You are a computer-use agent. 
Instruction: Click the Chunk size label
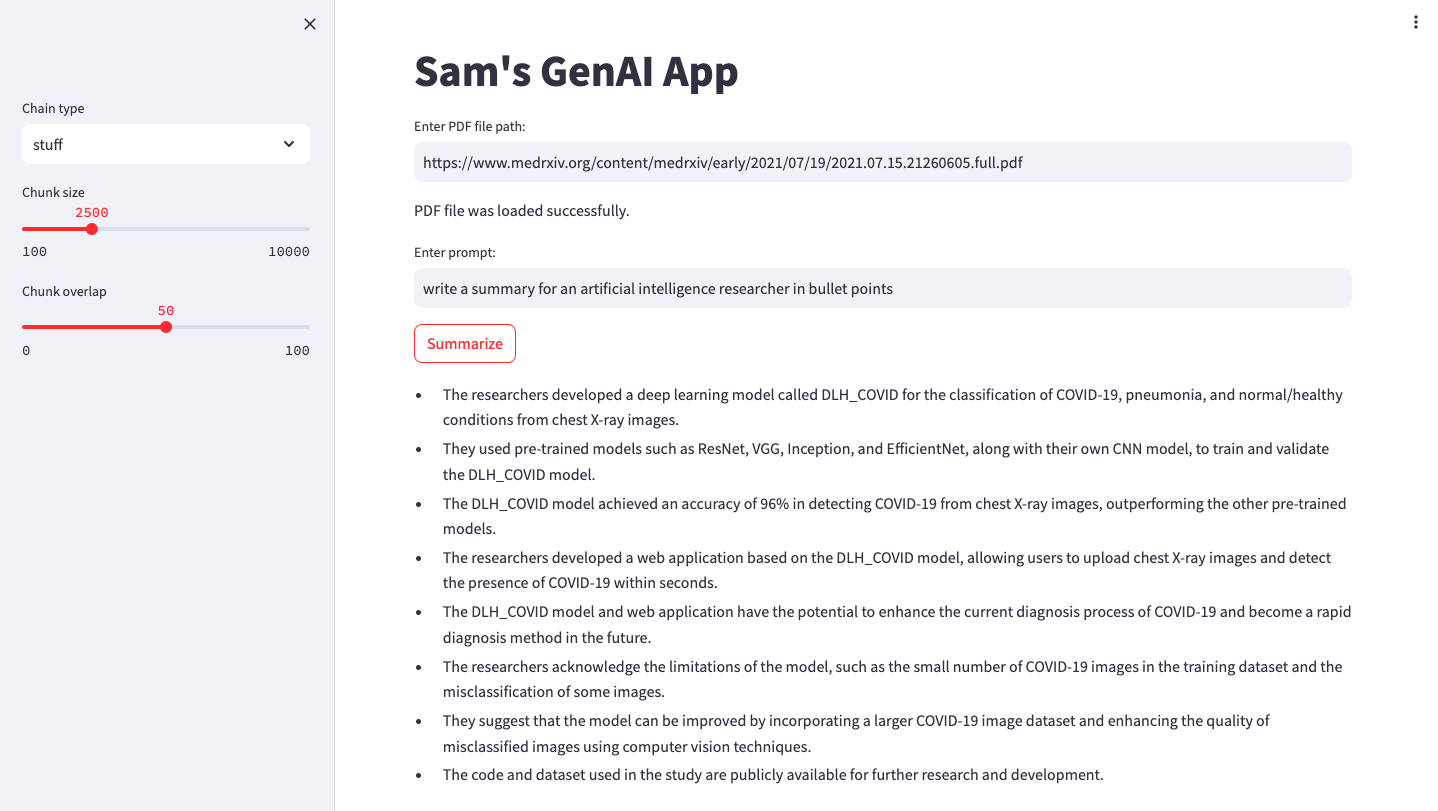pyautogui.click(x=53, y=192)
